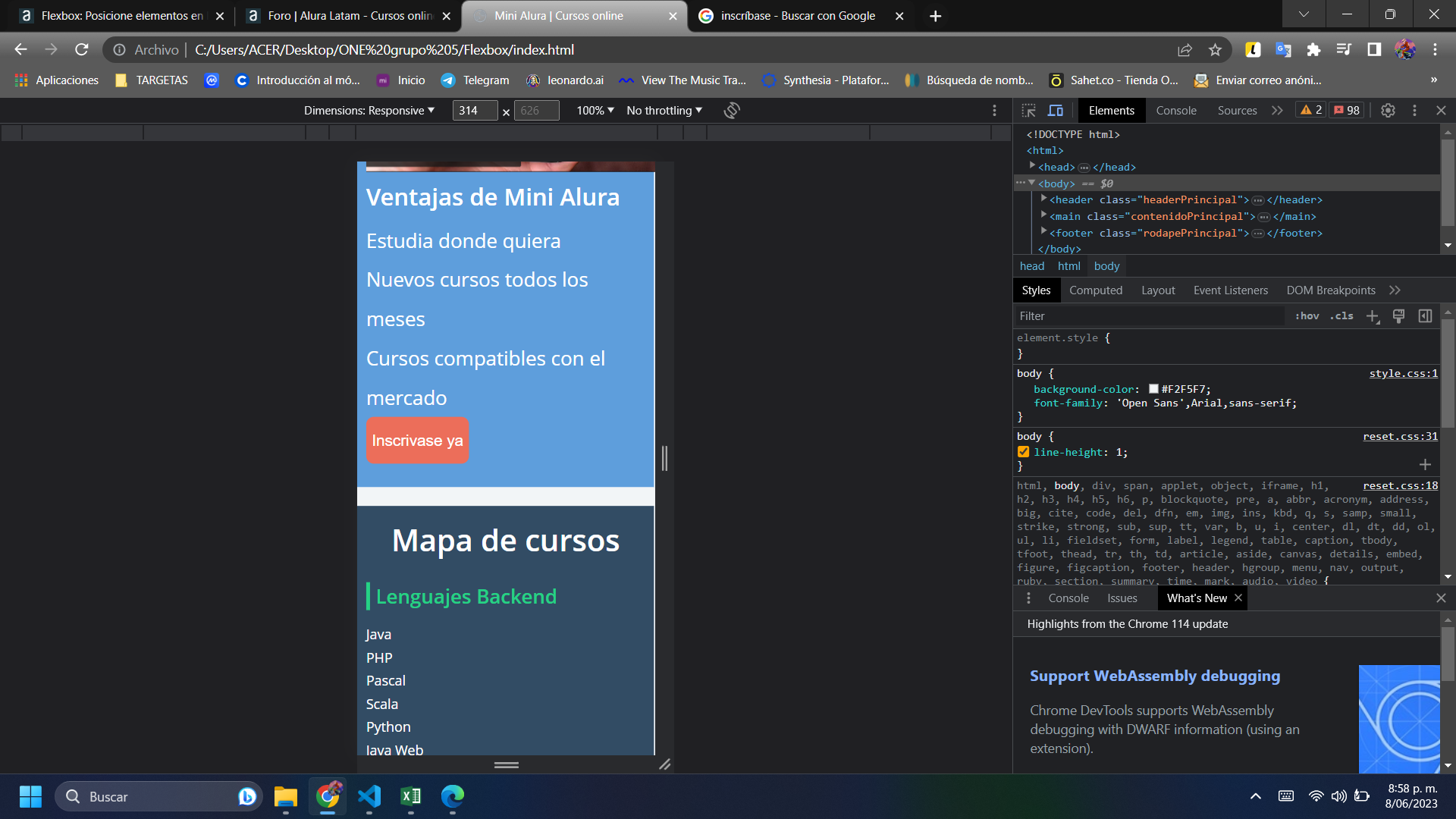Open the reset.css:18 source link

coord(1400,485)
